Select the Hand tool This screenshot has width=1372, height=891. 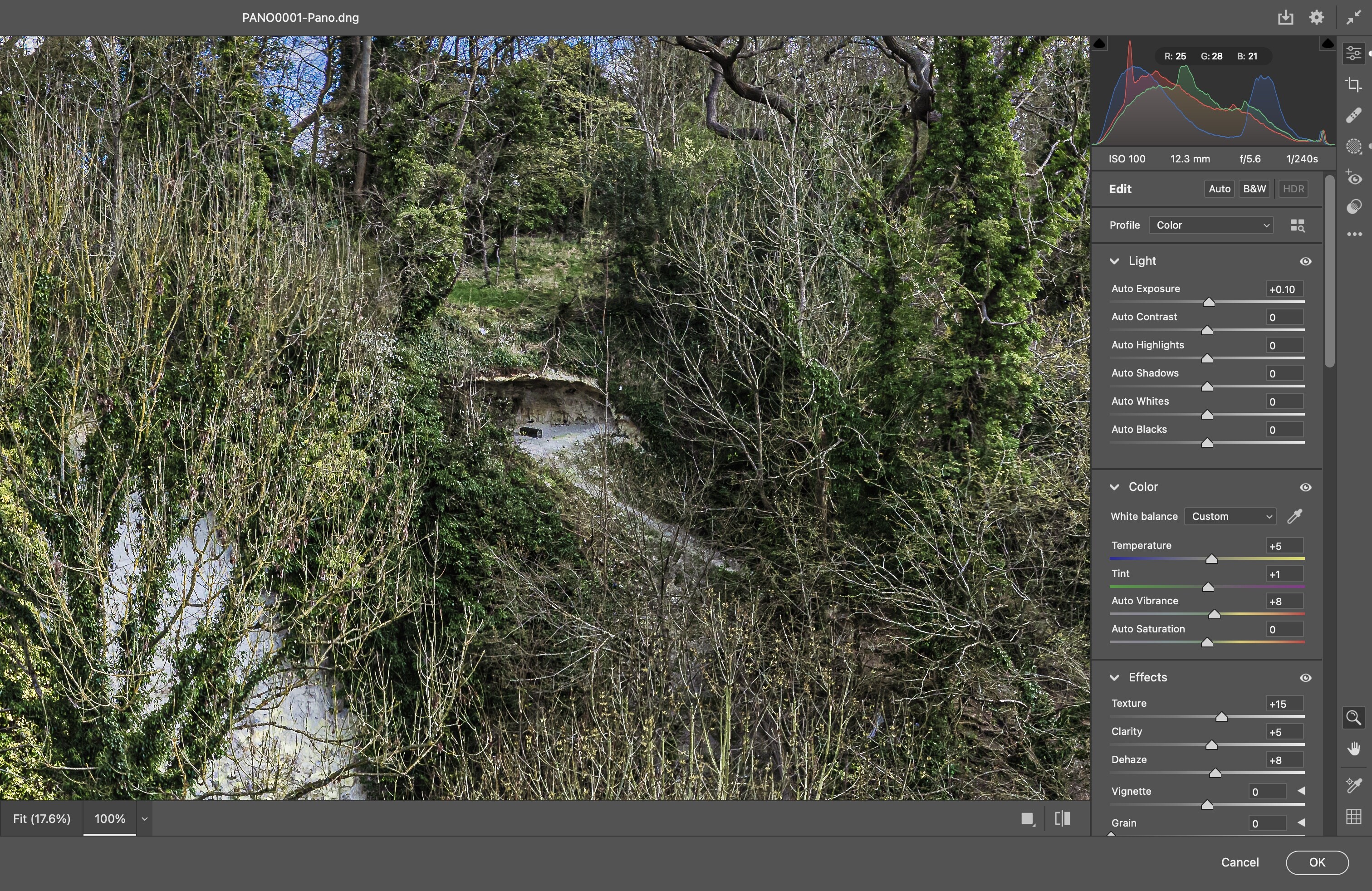point(1353,749)
